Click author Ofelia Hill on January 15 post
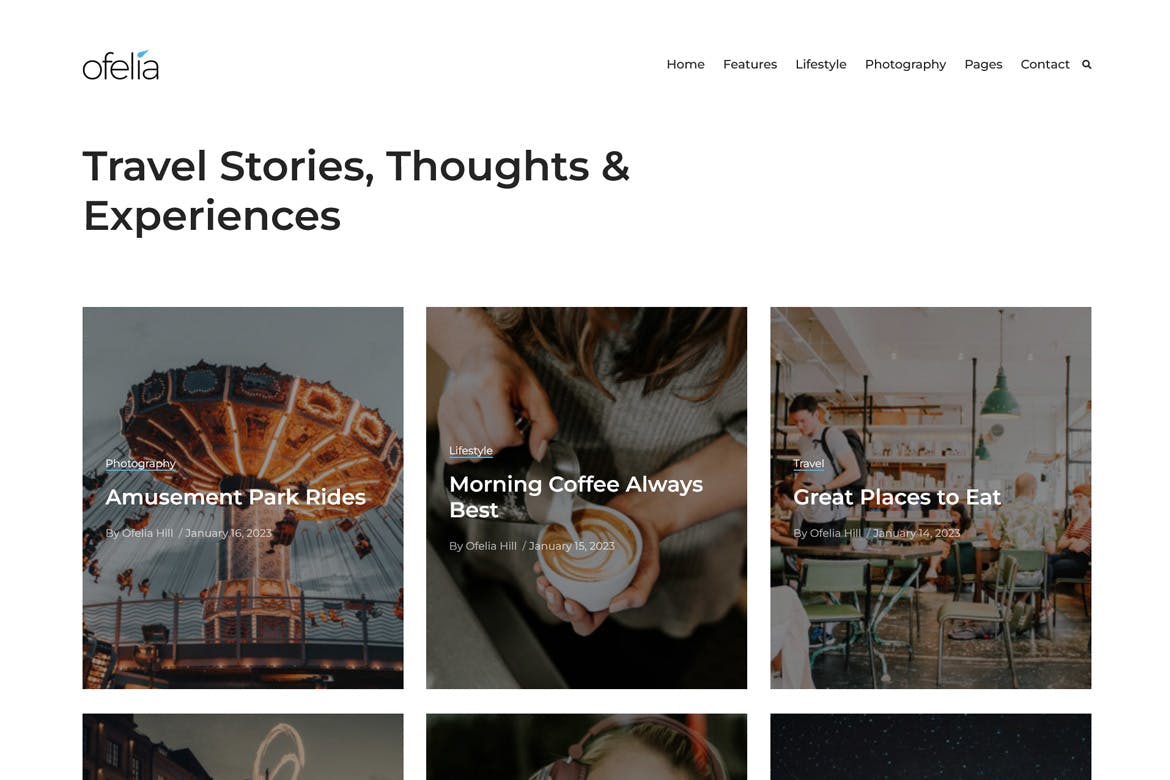The image size is (1170, 780). 491,546
